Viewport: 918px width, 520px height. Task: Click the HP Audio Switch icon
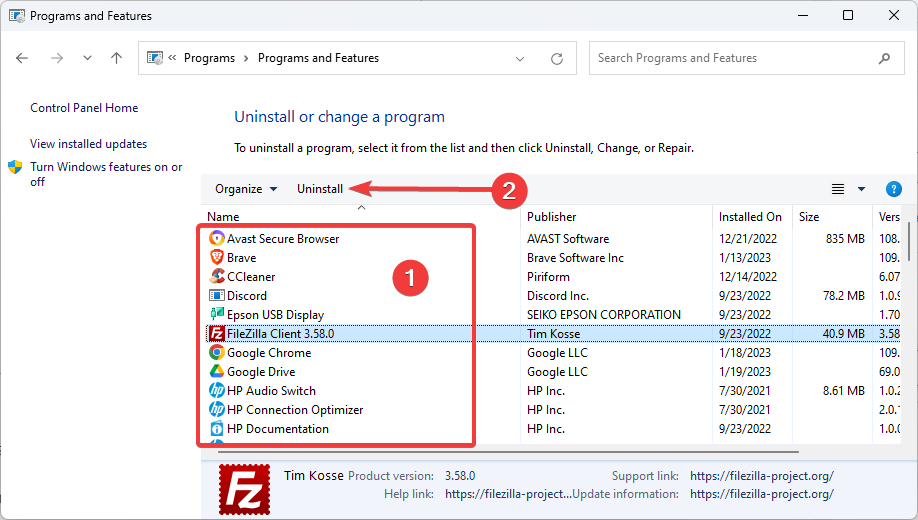tap(217, 390)
